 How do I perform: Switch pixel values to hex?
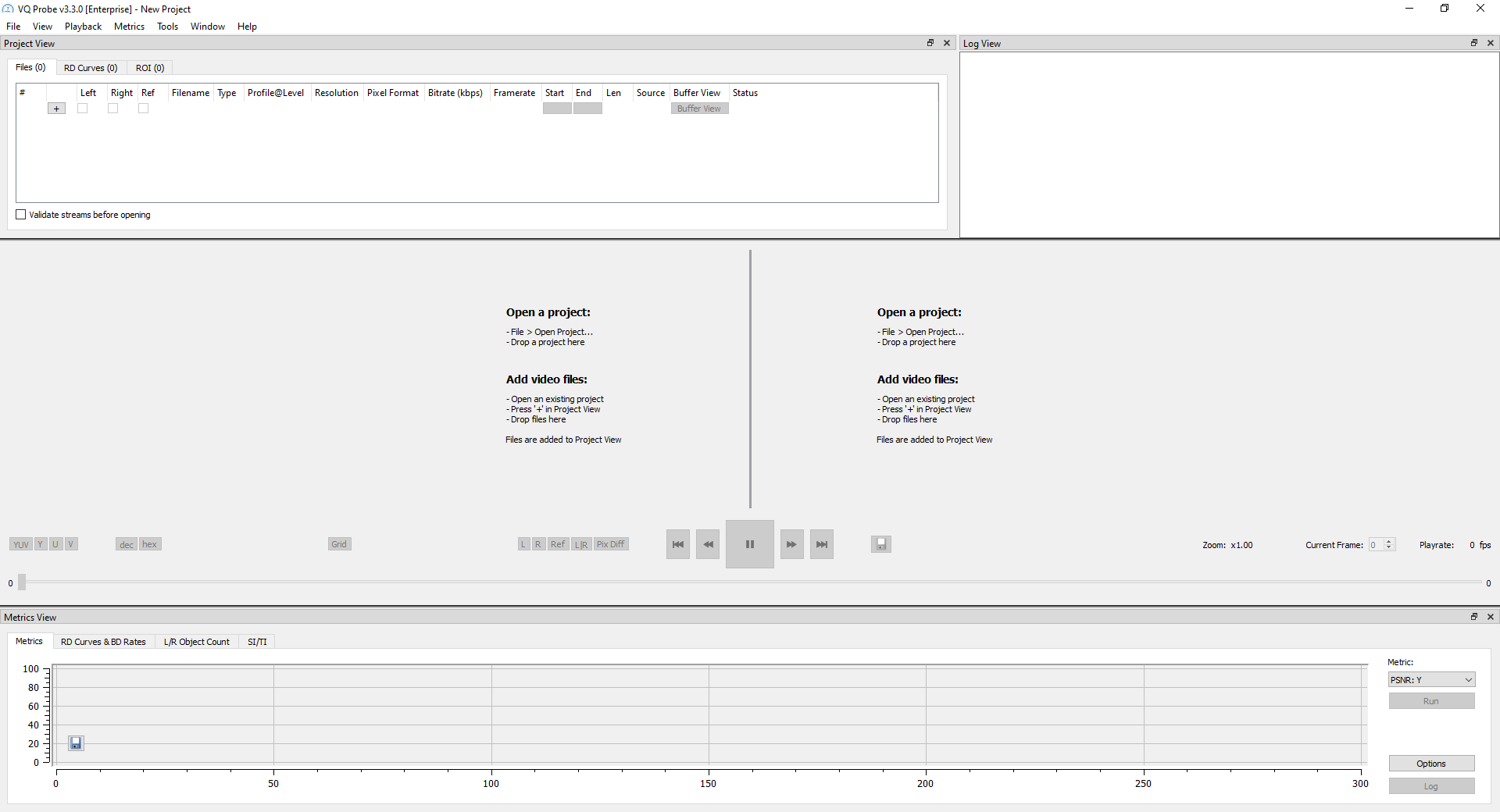click(150, 544)
